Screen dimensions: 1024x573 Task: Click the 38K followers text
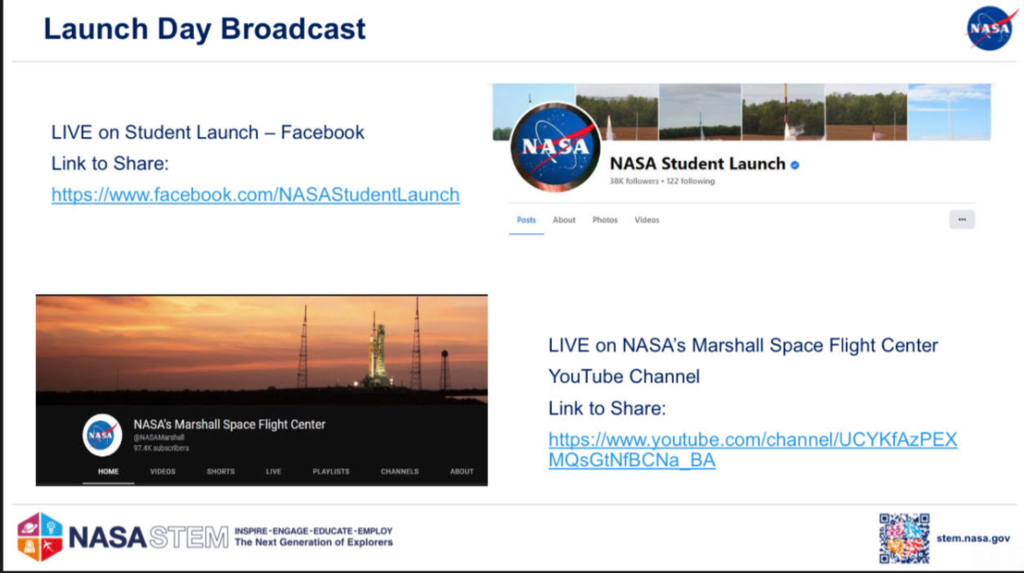tap(633, 181)
